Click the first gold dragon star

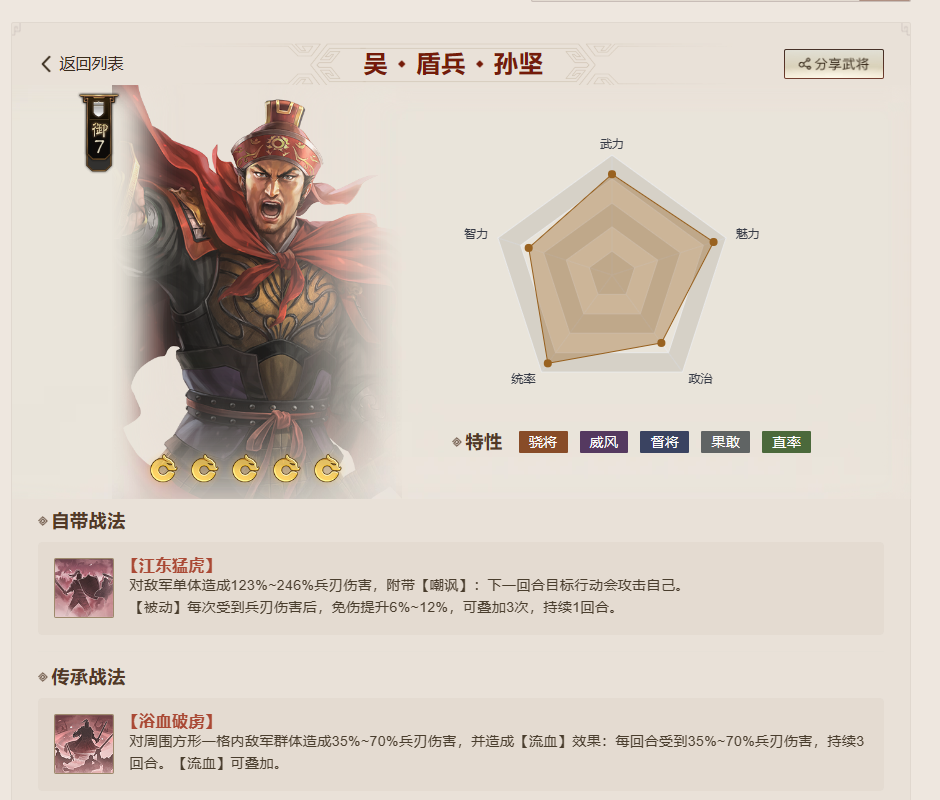click(x=163, y=468)
